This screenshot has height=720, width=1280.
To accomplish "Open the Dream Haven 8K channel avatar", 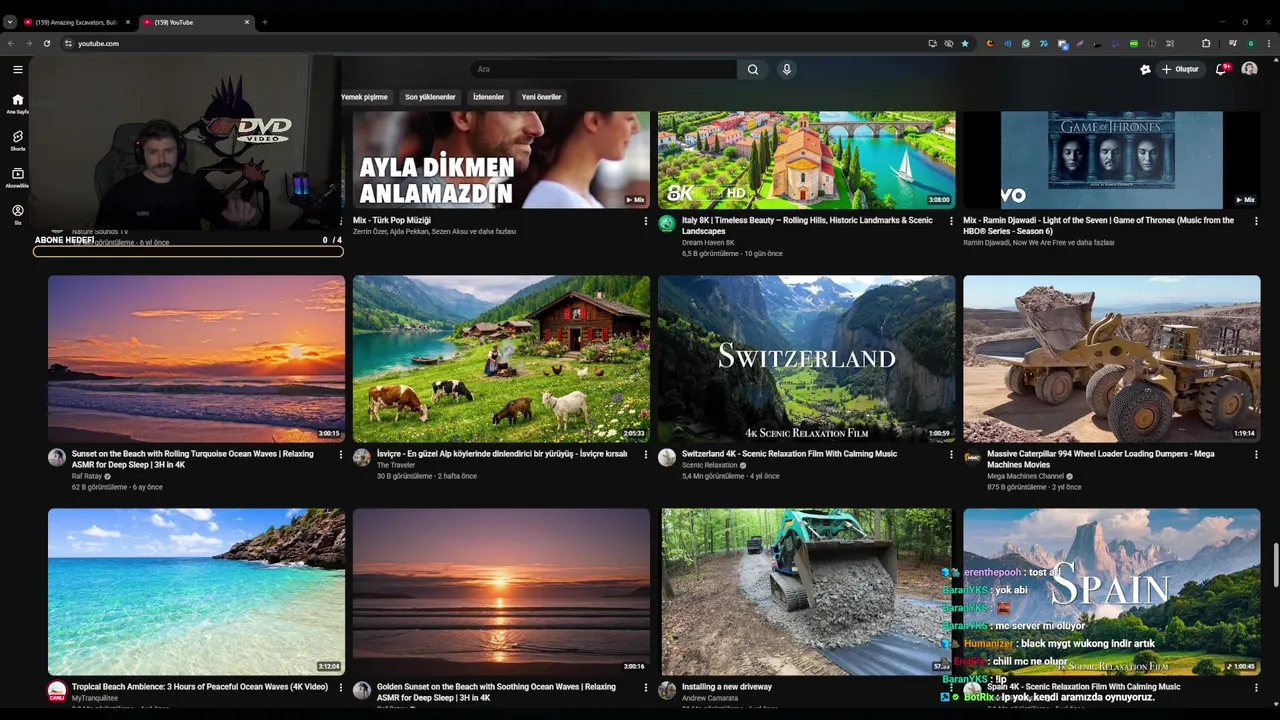I will (667, 223).
